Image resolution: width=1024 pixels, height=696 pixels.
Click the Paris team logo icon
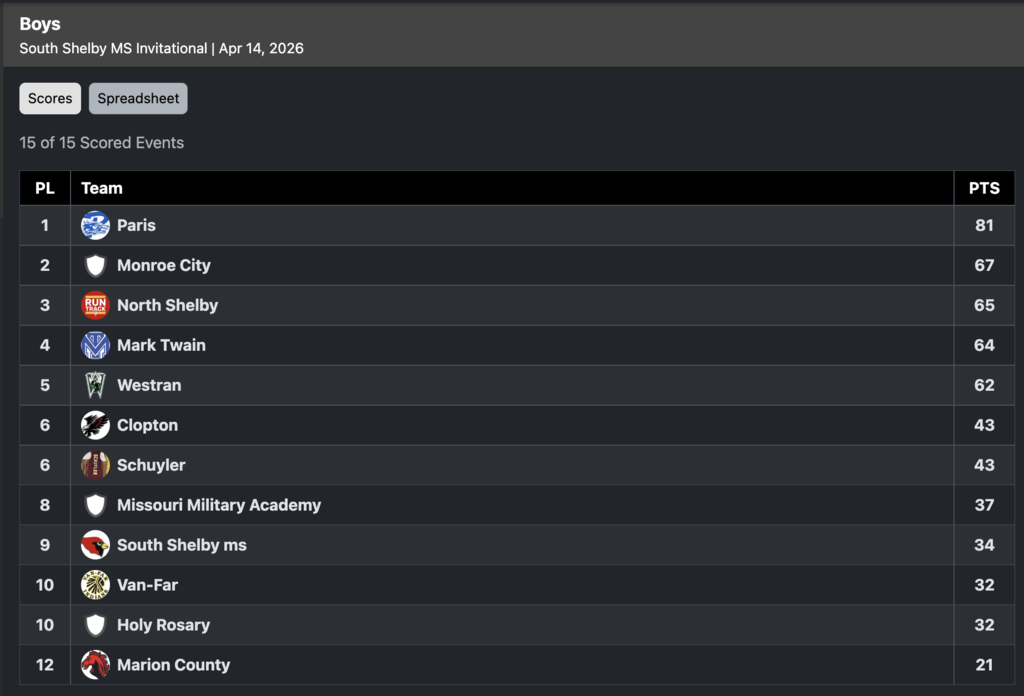point(95,225)
